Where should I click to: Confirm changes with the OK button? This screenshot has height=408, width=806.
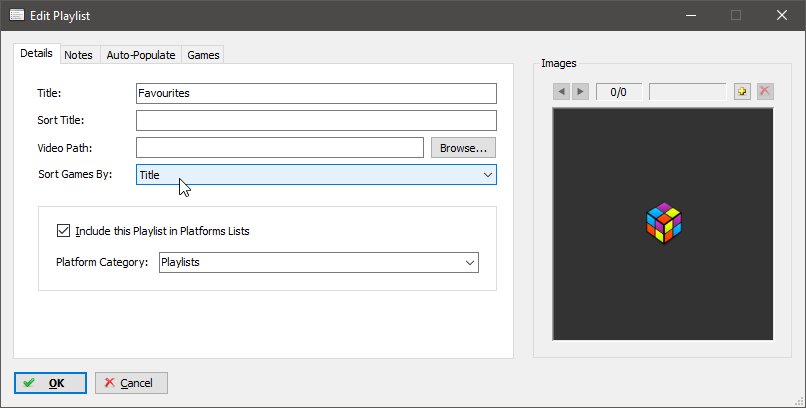[x=50, y=383]
